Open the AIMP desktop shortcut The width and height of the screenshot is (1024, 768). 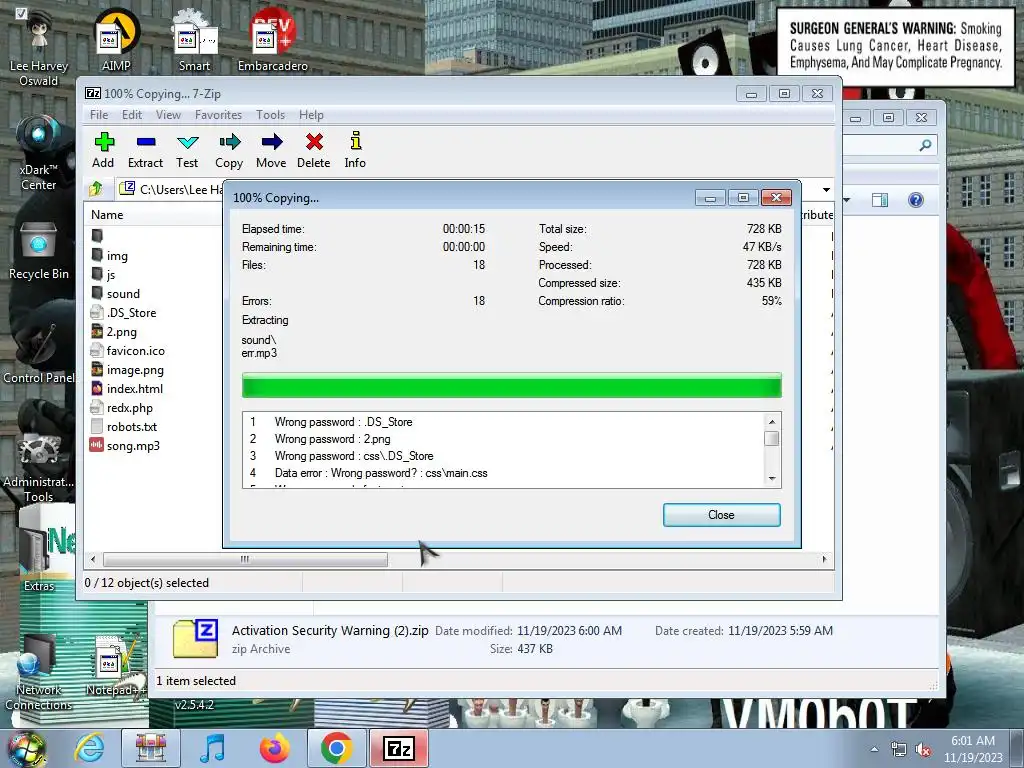(x=116, y=40)
